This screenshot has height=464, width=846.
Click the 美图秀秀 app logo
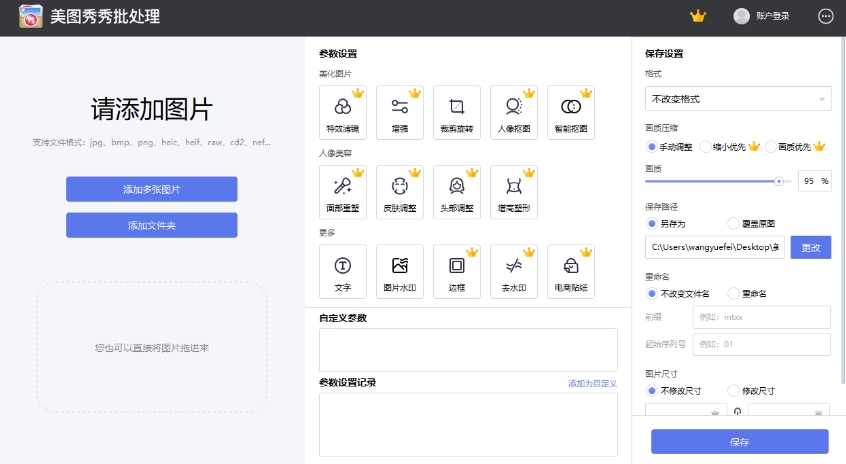pos(31,16)
